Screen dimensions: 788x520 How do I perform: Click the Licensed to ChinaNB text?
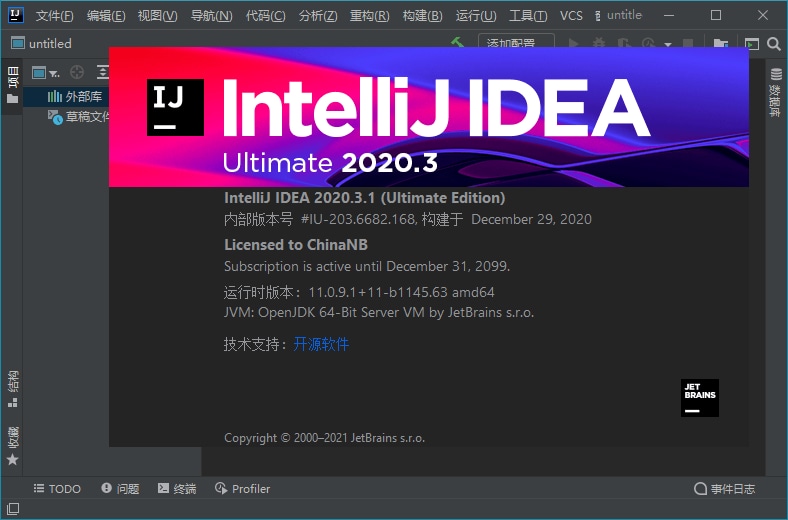pyautogui.click(x=296, y=245)
